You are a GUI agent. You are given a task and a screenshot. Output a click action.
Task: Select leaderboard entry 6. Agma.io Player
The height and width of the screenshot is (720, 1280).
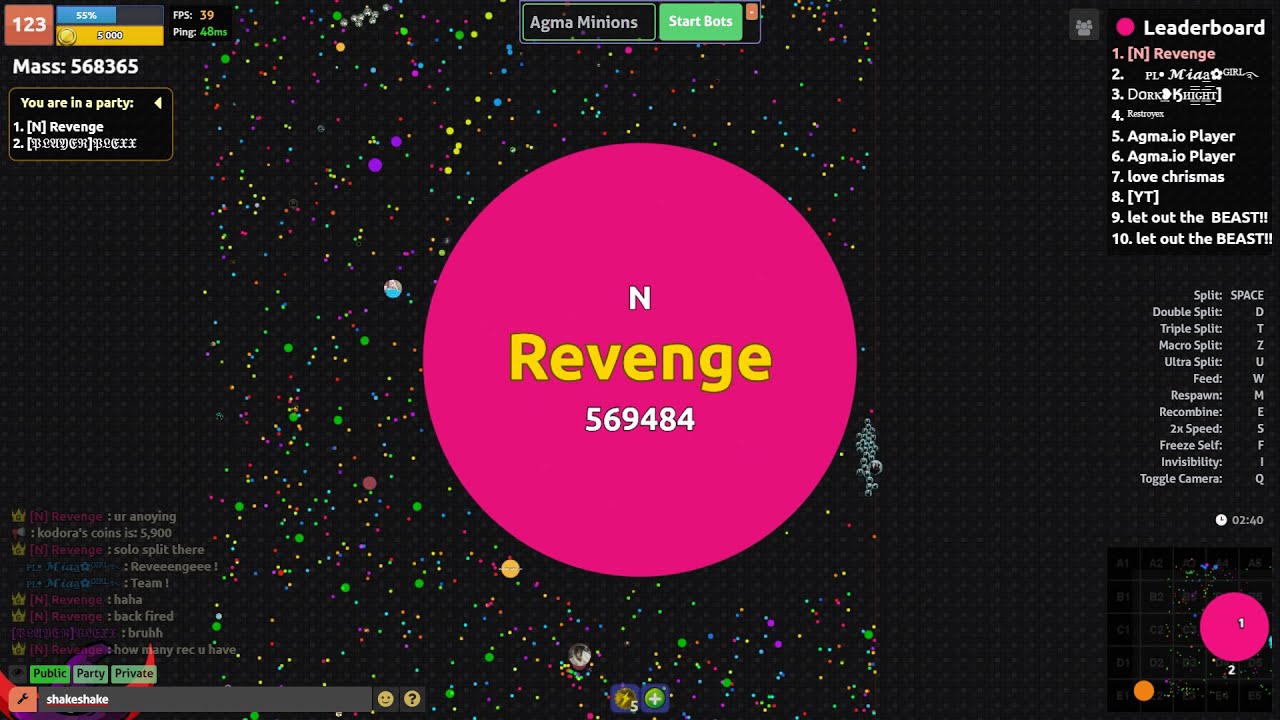pos(1173,156)
